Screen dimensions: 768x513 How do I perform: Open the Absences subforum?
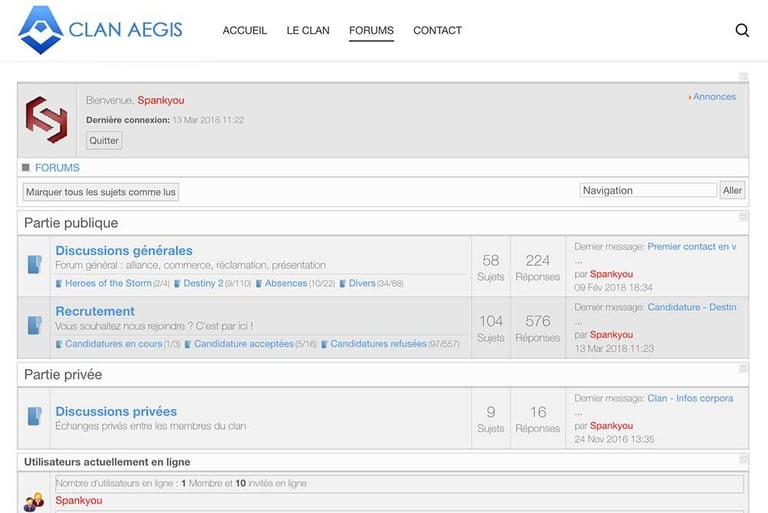pos(286,283)
